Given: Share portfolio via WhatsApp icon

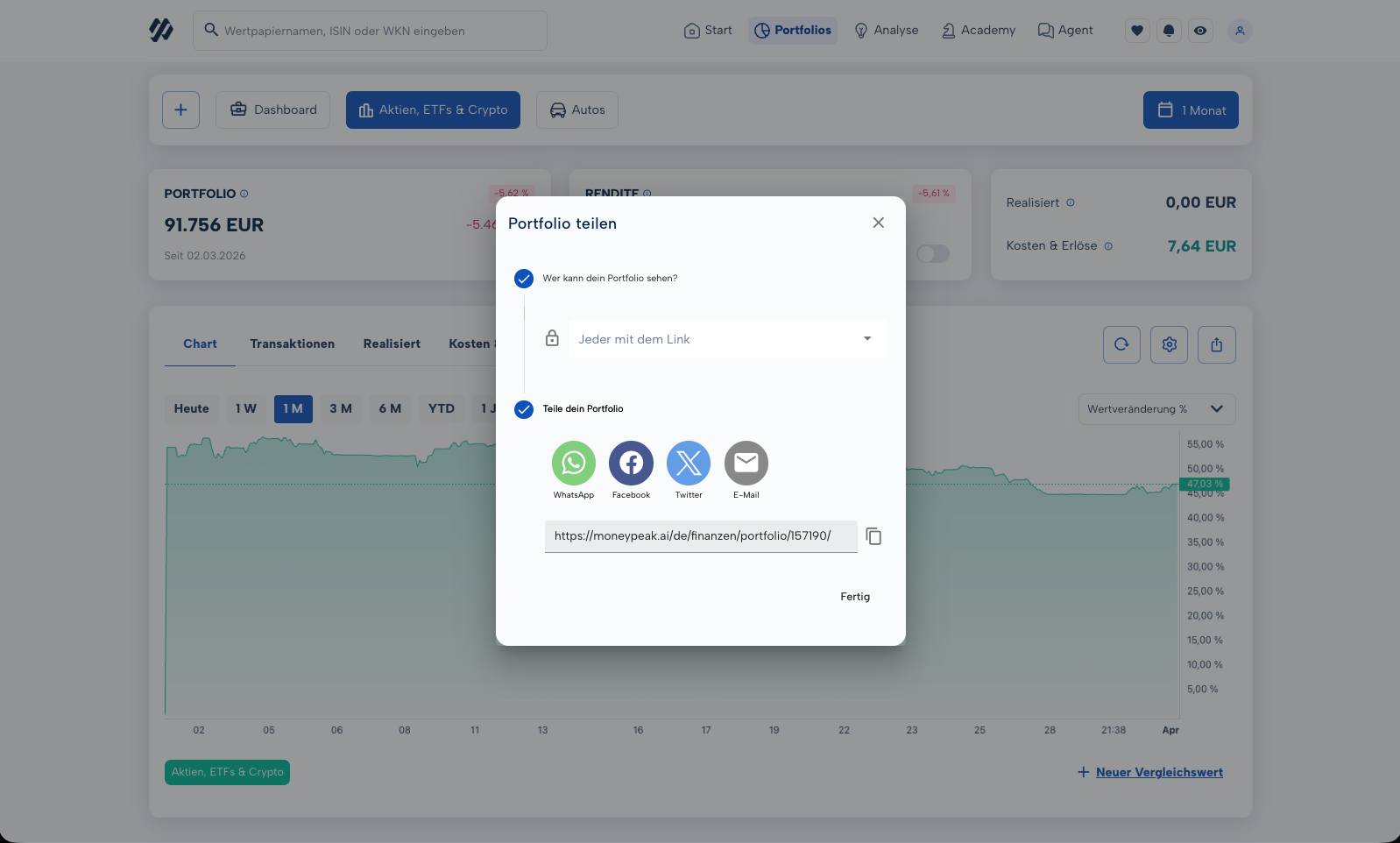Looking at the screenshot, I should [x=574, y=463].
